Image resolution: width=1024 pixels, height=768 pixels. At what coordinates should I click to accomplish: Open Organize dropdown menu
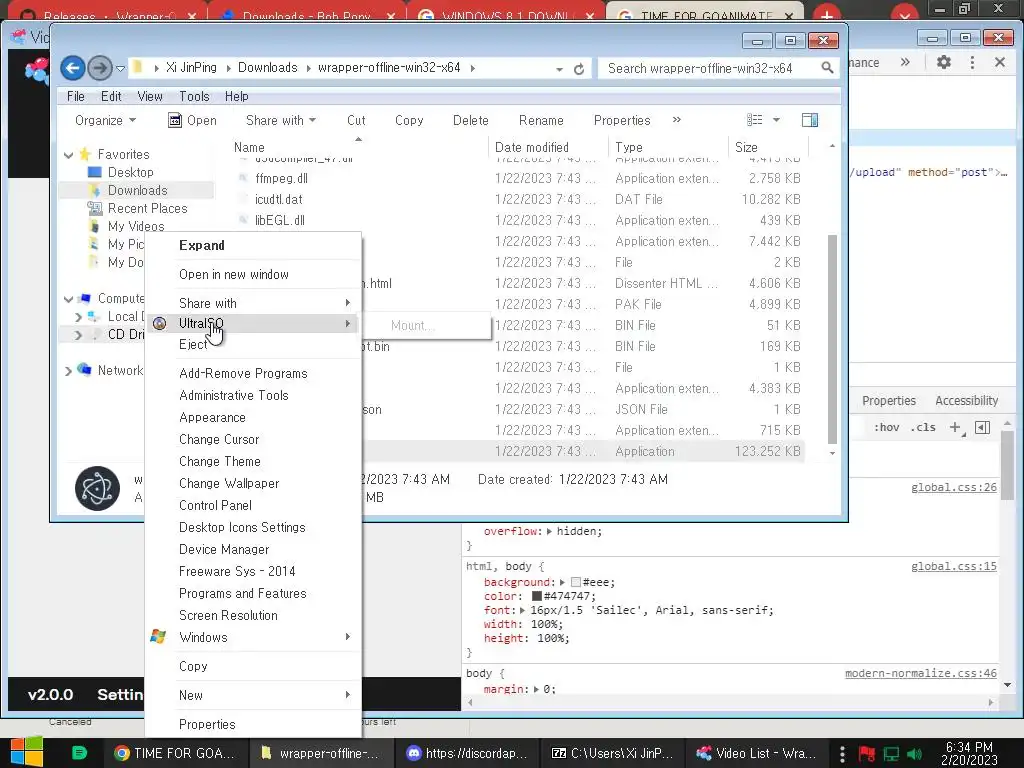105,120
